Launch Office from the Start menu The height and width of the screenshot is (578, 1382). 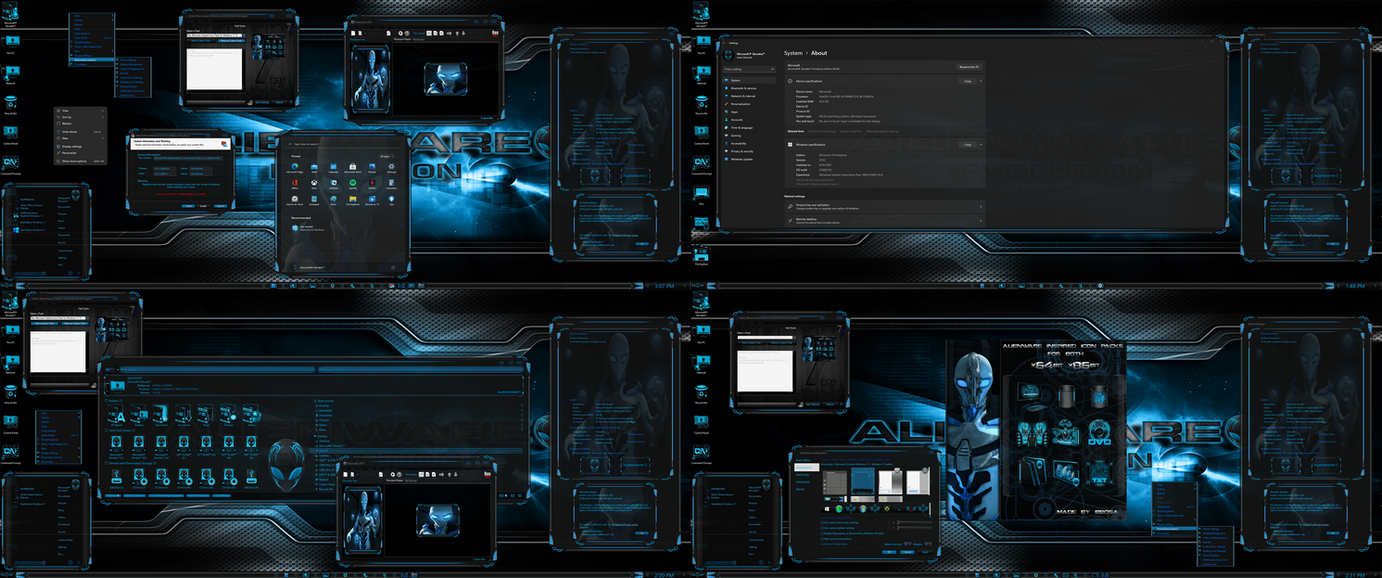pos(295,184)
